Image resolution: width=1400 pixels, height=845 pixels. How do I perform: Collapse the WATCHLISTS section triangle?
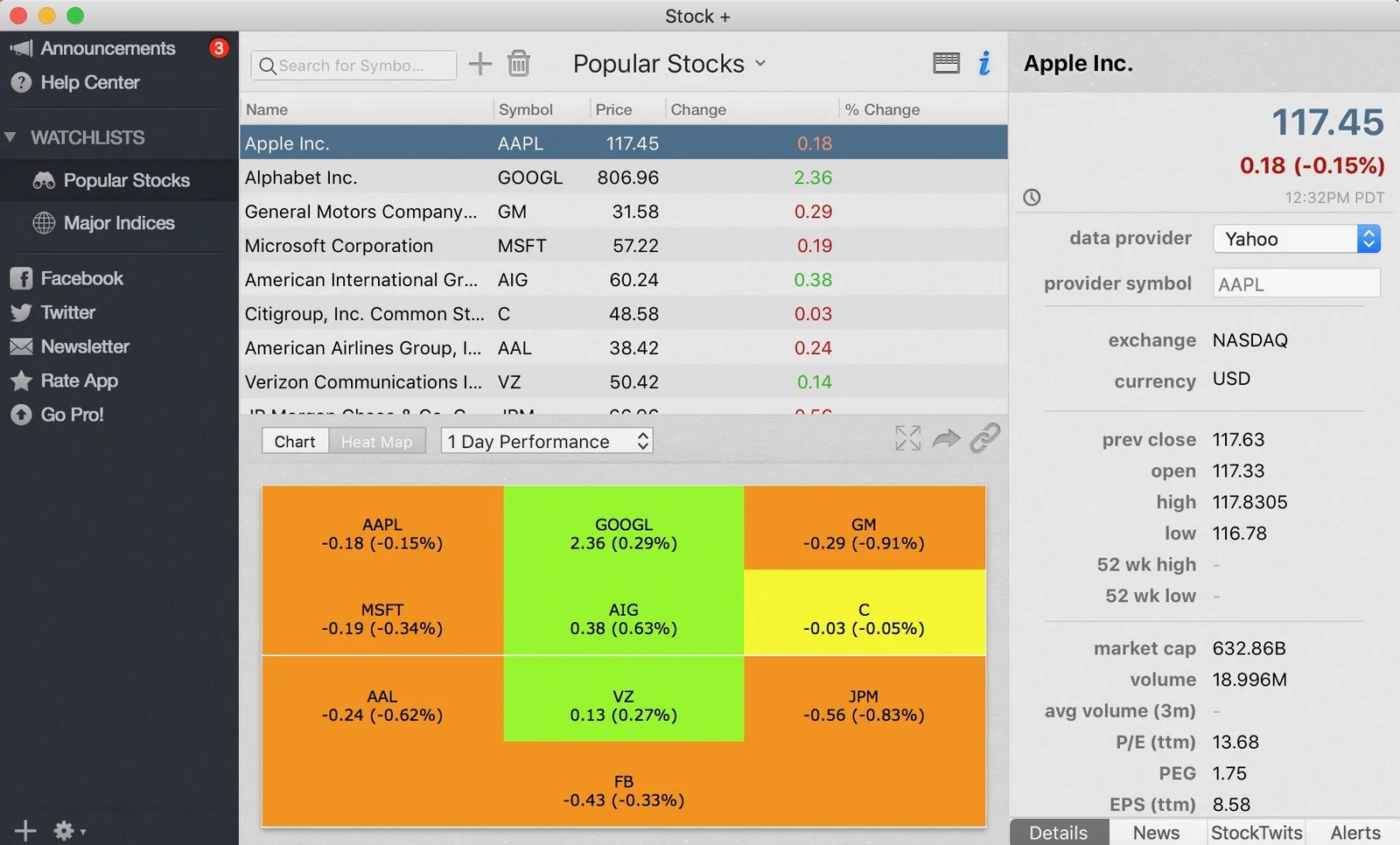tap(10, 137)
